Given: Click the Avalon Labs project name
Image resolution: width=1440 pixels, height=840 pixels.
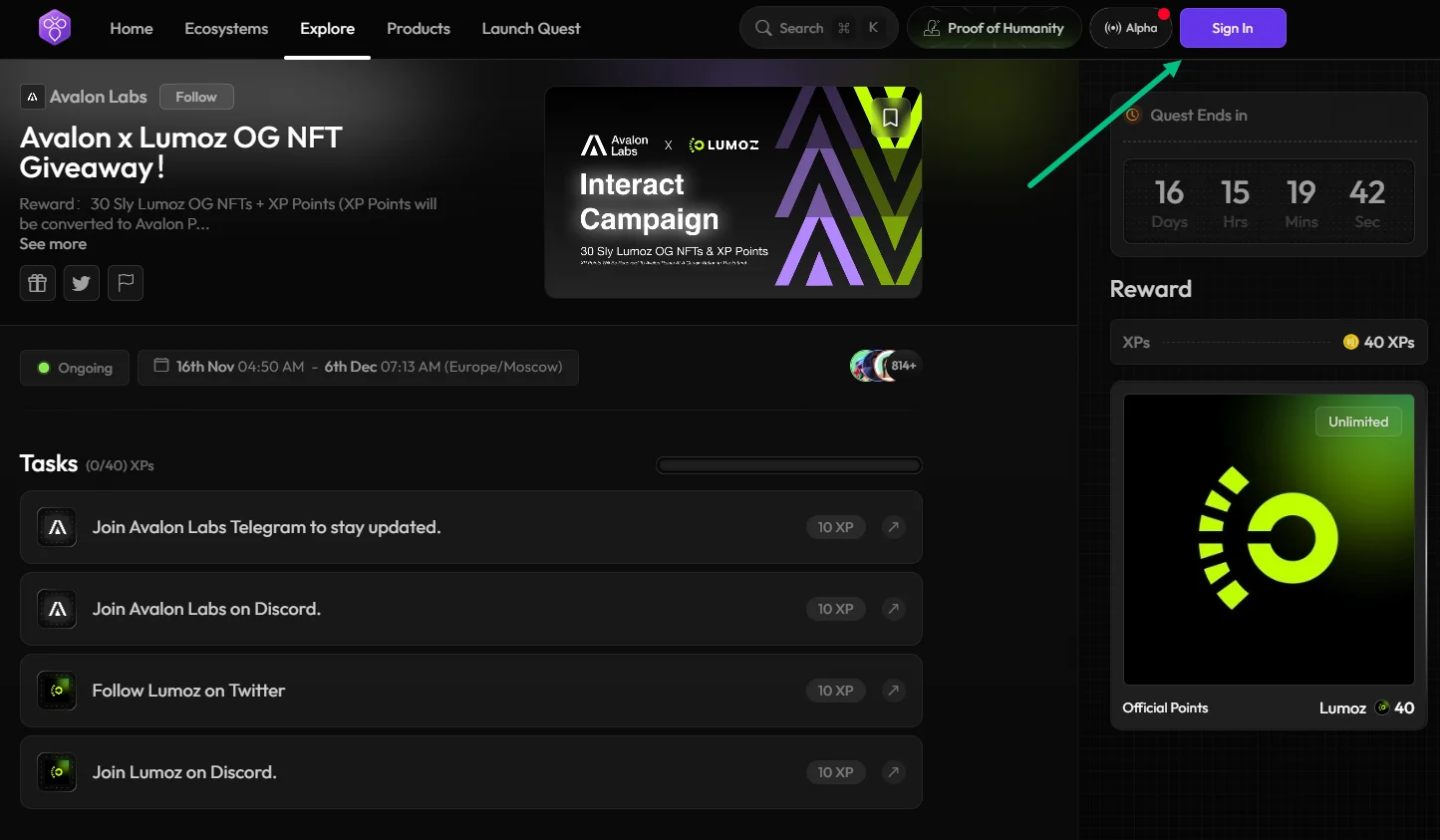Looking at the screenshot, I should coord(99,97).
